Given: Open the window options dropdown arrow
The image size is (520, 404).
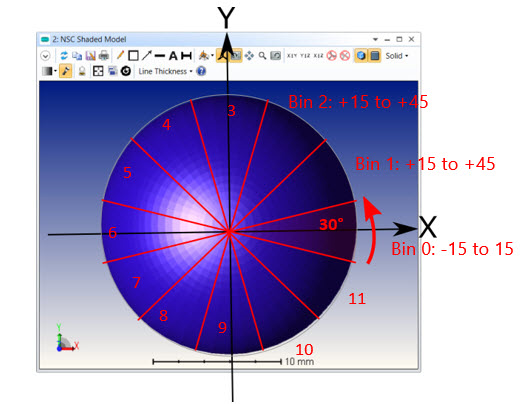Looking at the screenshot, I should tap(375, 39).
